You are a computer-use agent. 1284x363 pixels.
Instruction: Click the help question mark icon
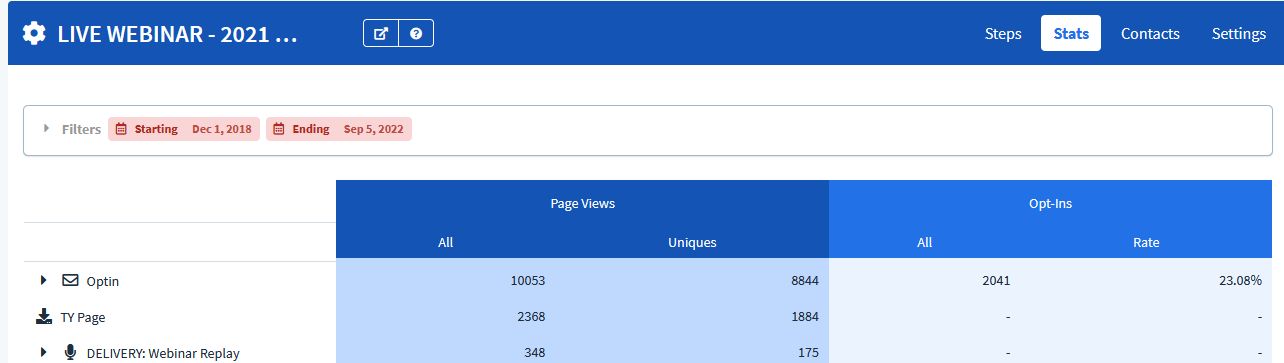pyautogui.click(x=416, y=33)
